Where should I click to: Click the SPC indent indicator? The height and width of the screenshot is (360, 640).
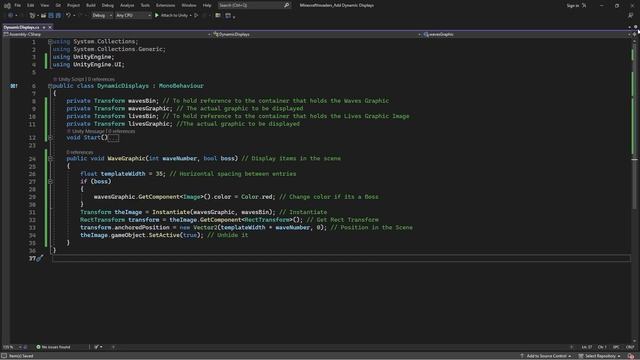click(x=616, y=347)
